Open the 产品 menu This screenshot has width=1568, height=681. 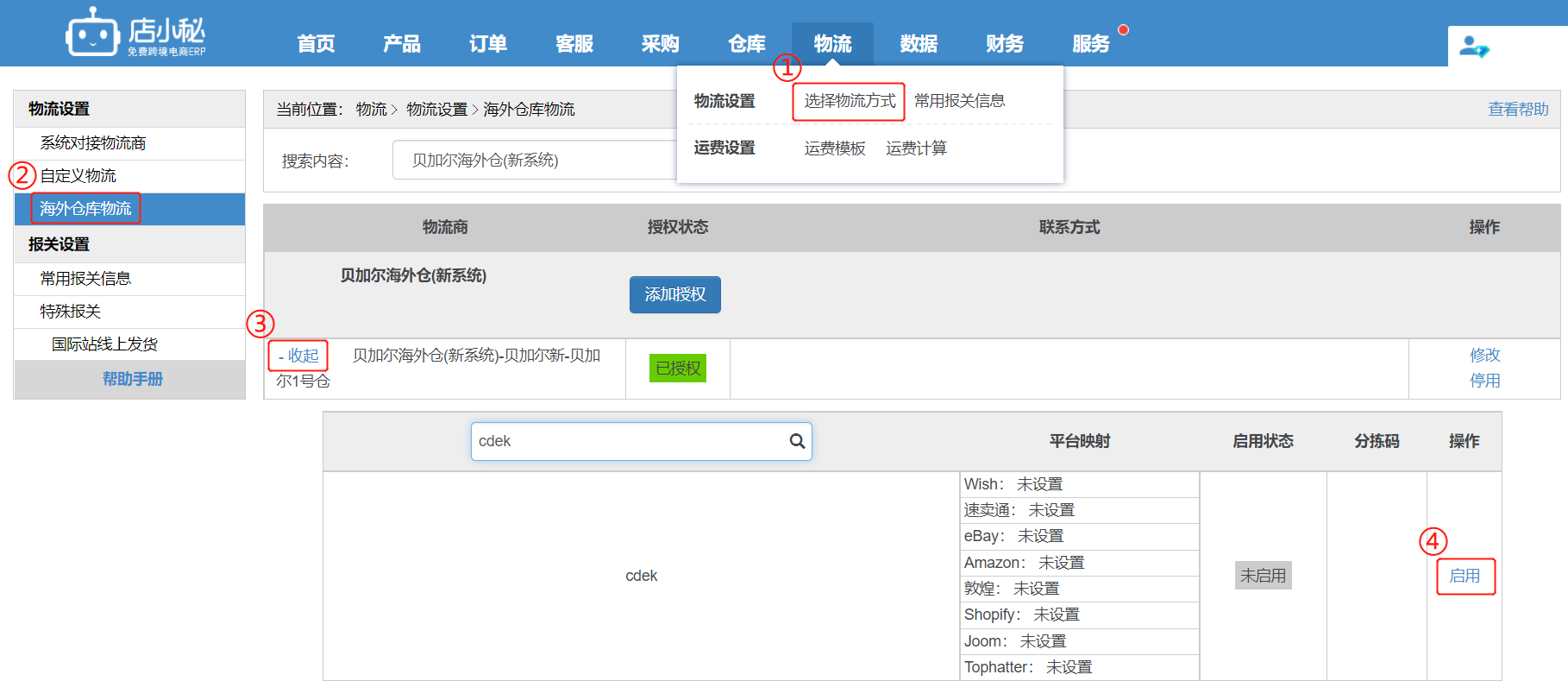click(x=402, y=44)
